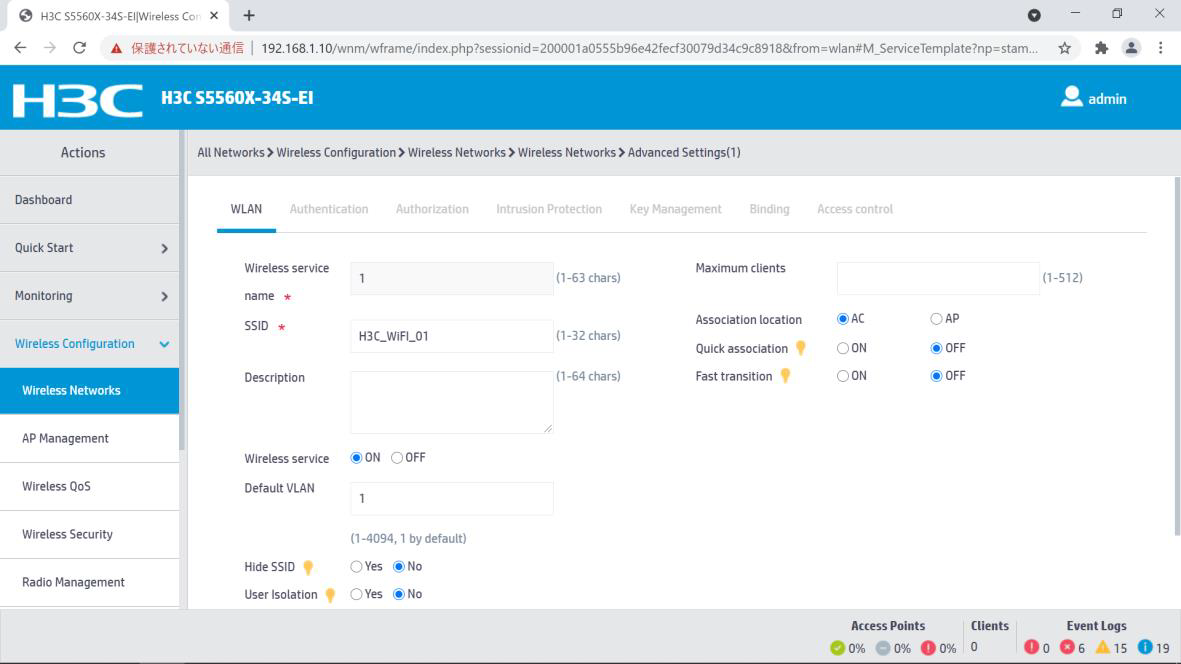Set Wireless service to OFF
The image size is (1181, 664).
click(397, 458)
